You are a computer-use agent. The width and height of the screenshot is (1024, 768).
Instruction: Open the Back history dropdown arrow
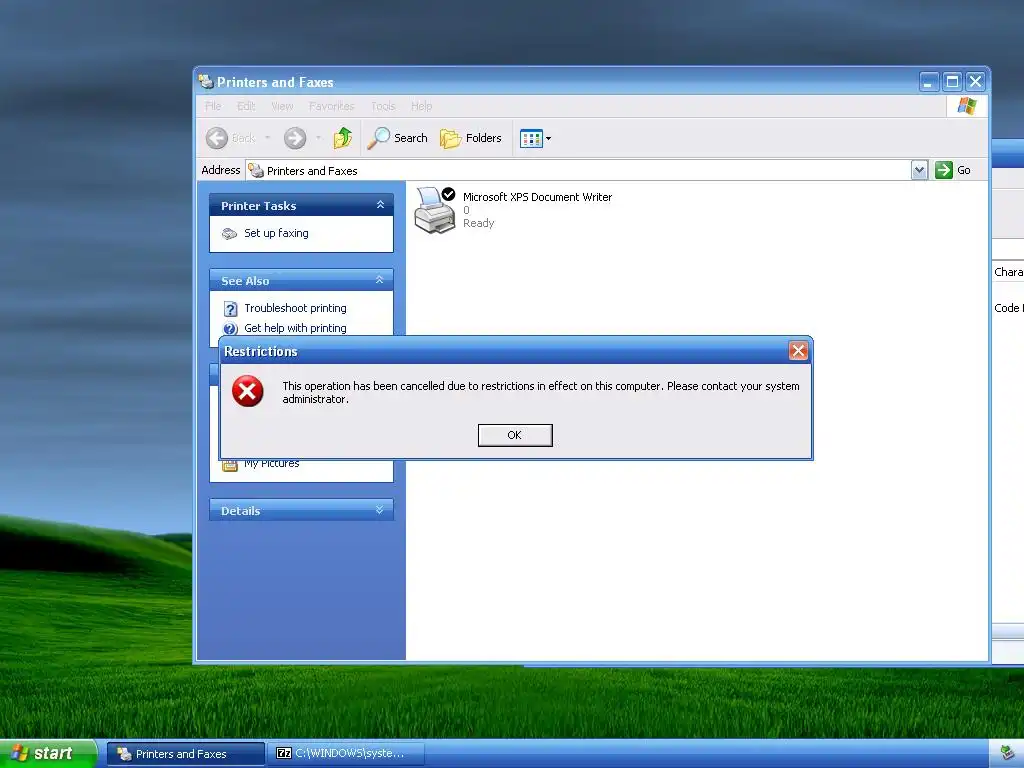click(268, 138)
